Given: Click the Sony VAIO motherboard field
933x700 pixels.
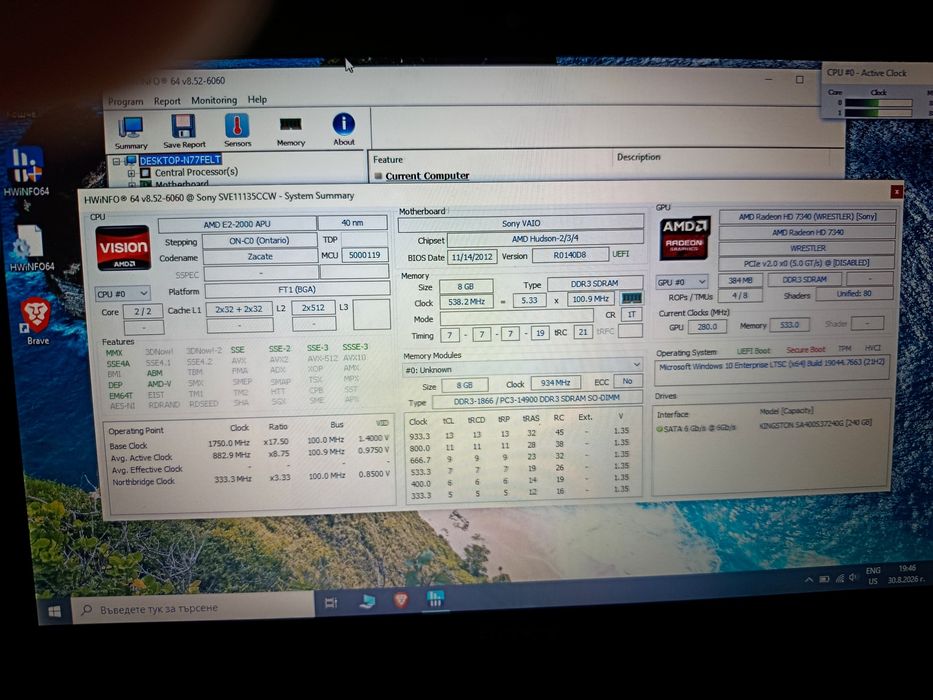Looking at the screenshot, I should (x=521, y=223).
